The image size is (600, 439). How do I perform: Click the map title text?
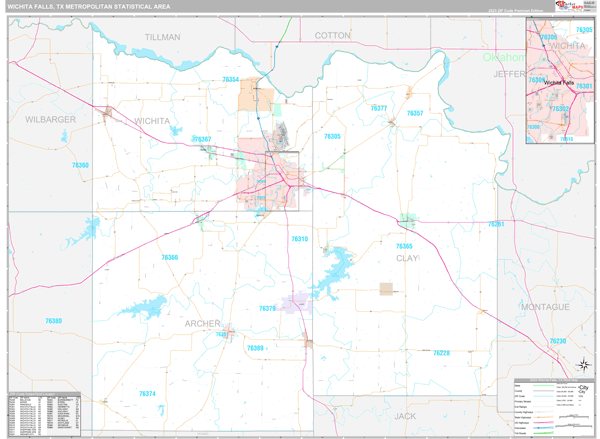[91, 7]
